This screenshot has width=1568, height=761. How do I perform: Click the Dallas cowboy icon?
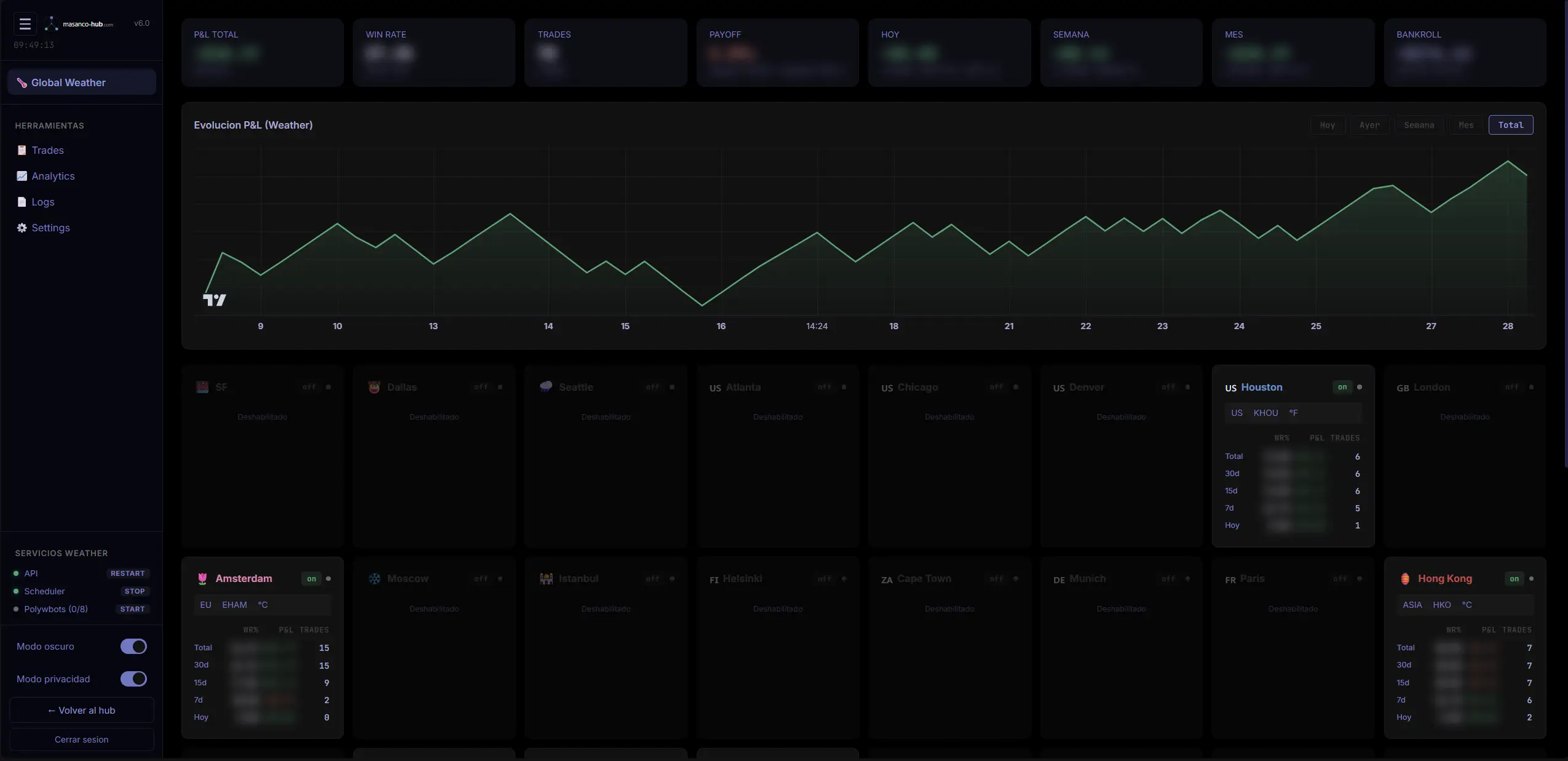pyautogui.click(x=374, y=387)
